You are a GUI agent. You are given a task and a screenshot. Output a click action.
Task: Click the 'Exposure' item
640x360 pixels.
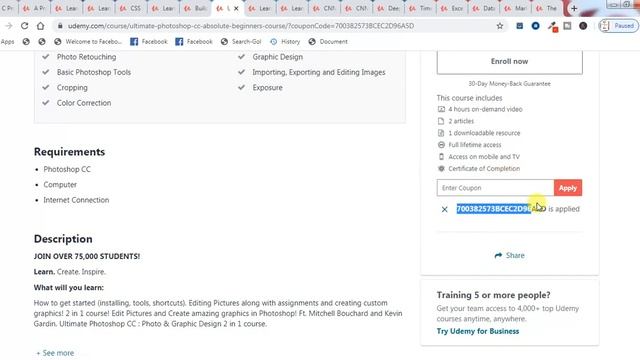267,88
